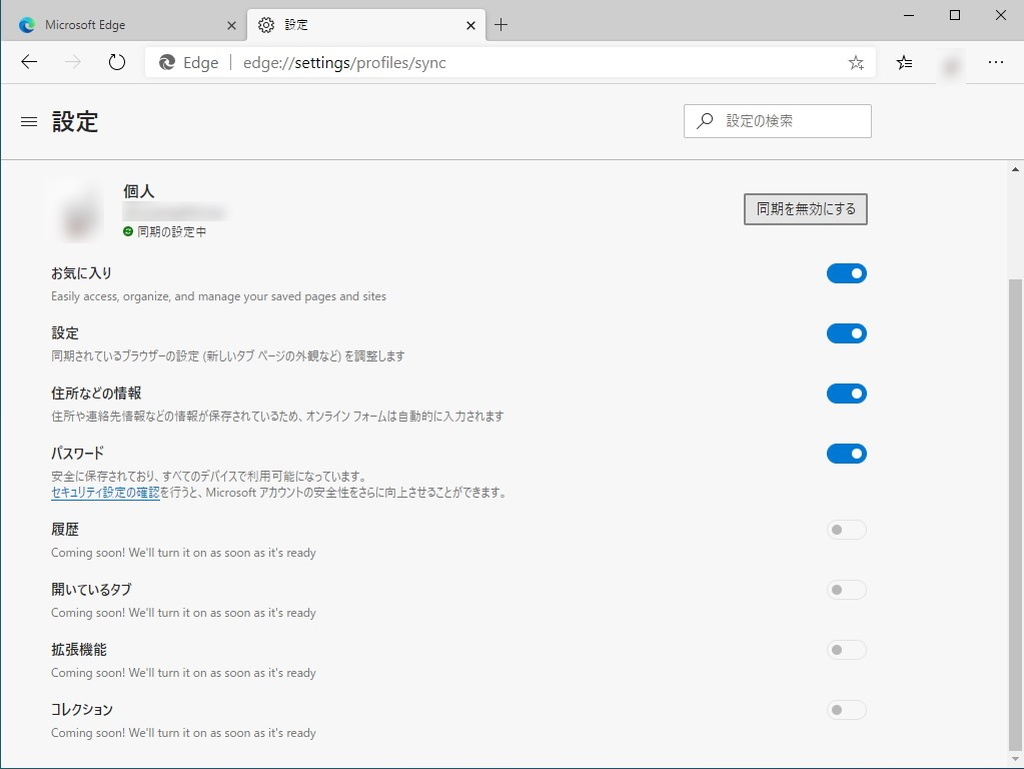
Task: Open Settings and more with the ellipsis icon
Action: click(x=995, y=62)
